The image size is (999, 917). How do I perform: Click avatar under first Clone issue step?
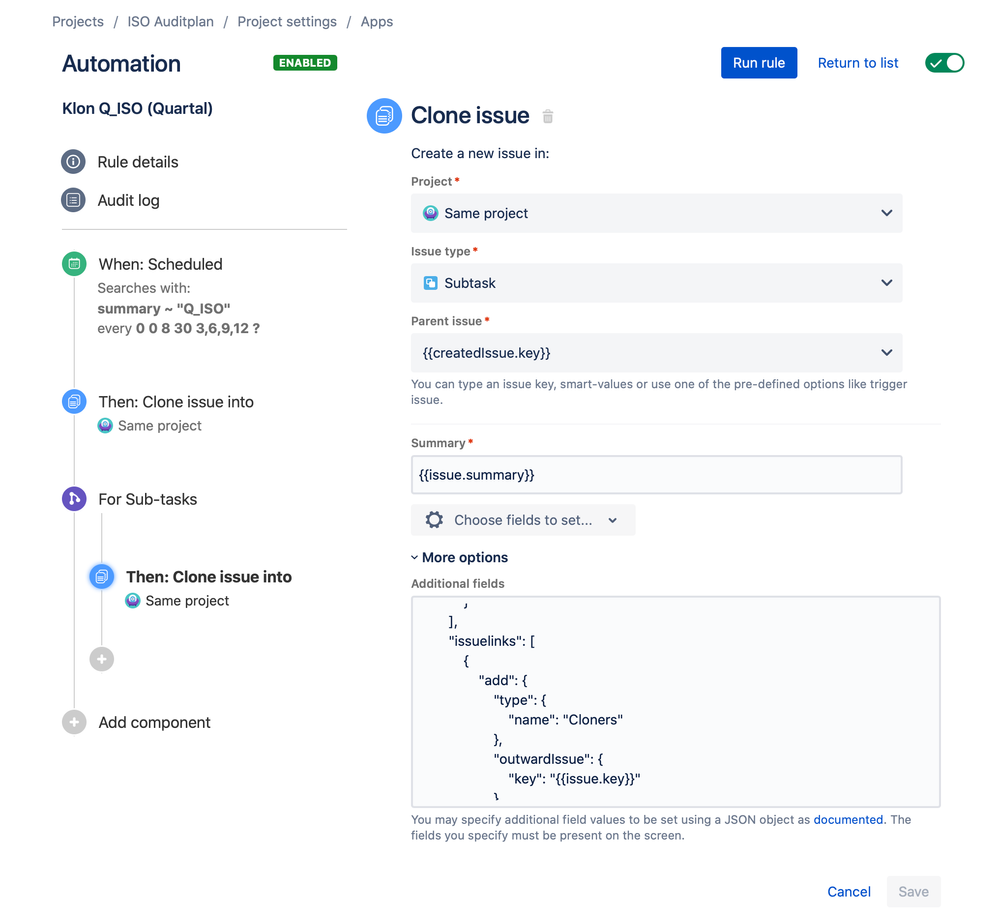click(105, 426)
